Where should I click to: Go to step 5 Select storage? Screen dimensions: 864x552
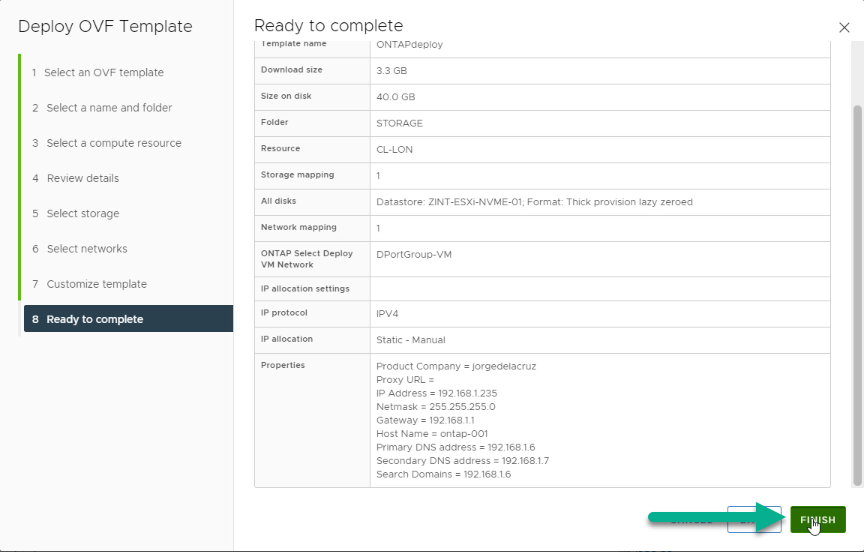click(75, 213)
